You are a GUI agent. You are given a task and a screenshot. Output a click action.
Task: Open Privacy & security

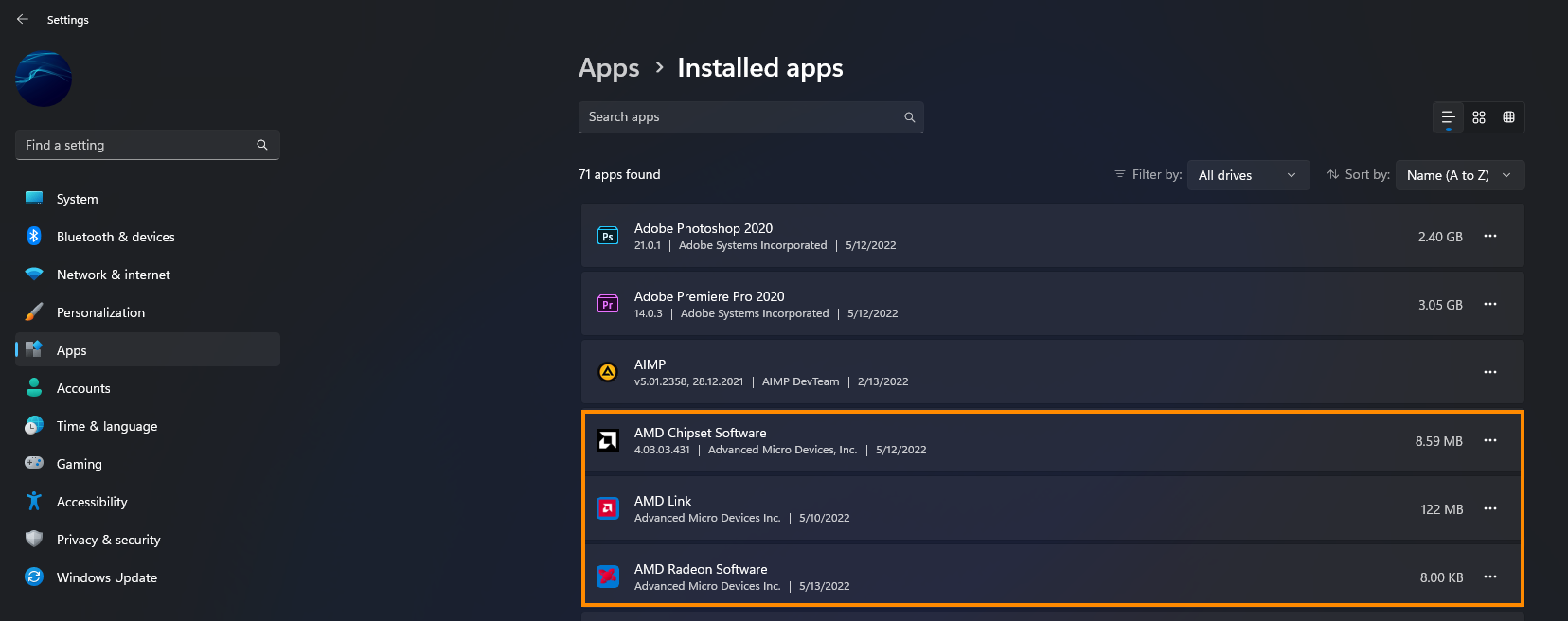point(148,540)
